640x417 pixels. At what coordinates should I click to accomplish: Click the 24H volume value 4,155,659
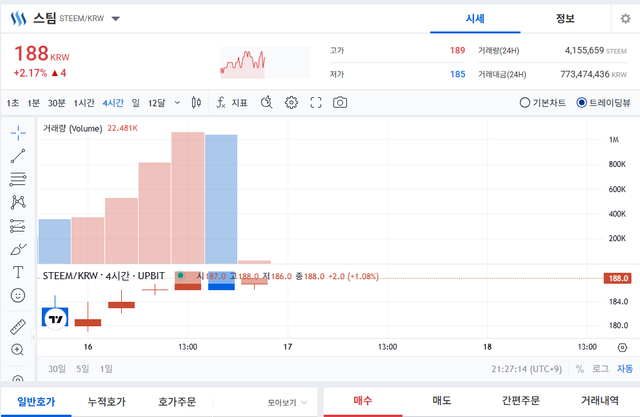[x=584, y=50]
